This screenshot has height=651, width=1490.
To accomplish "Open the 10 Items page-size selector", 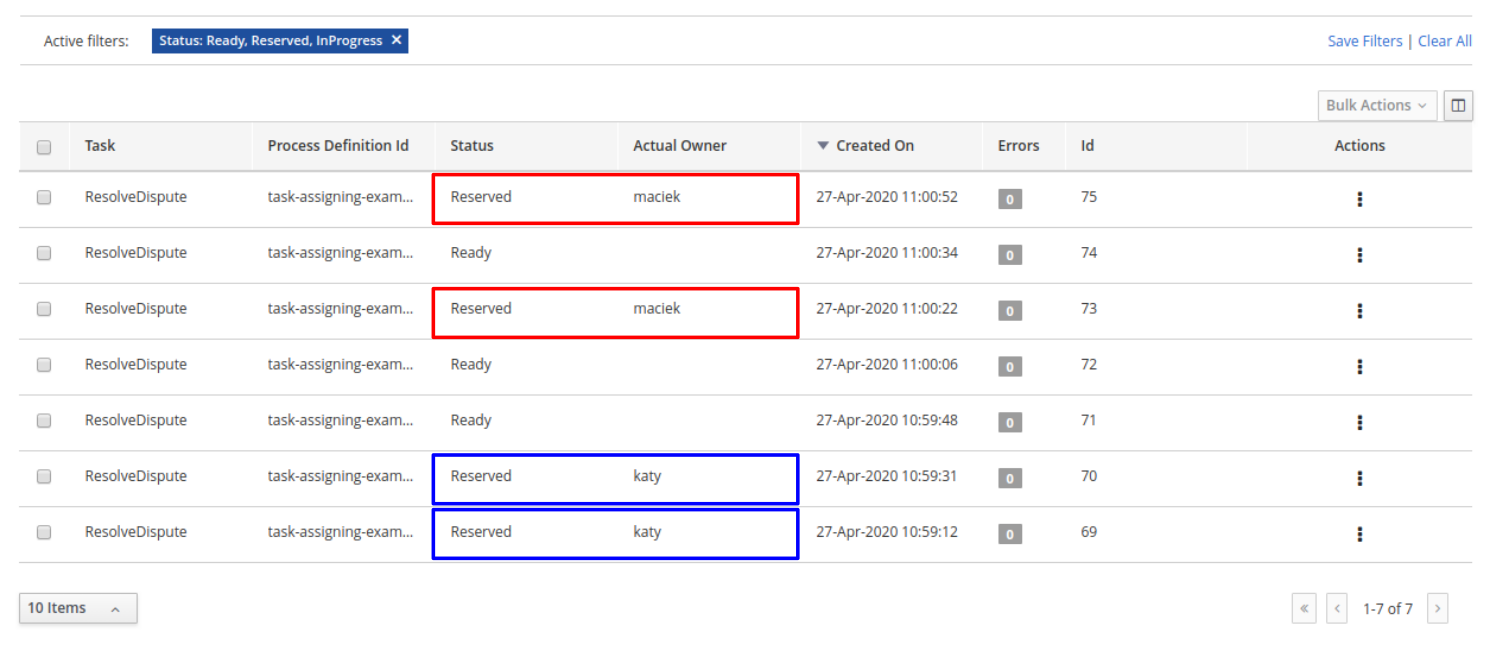I will click(78, 608).
